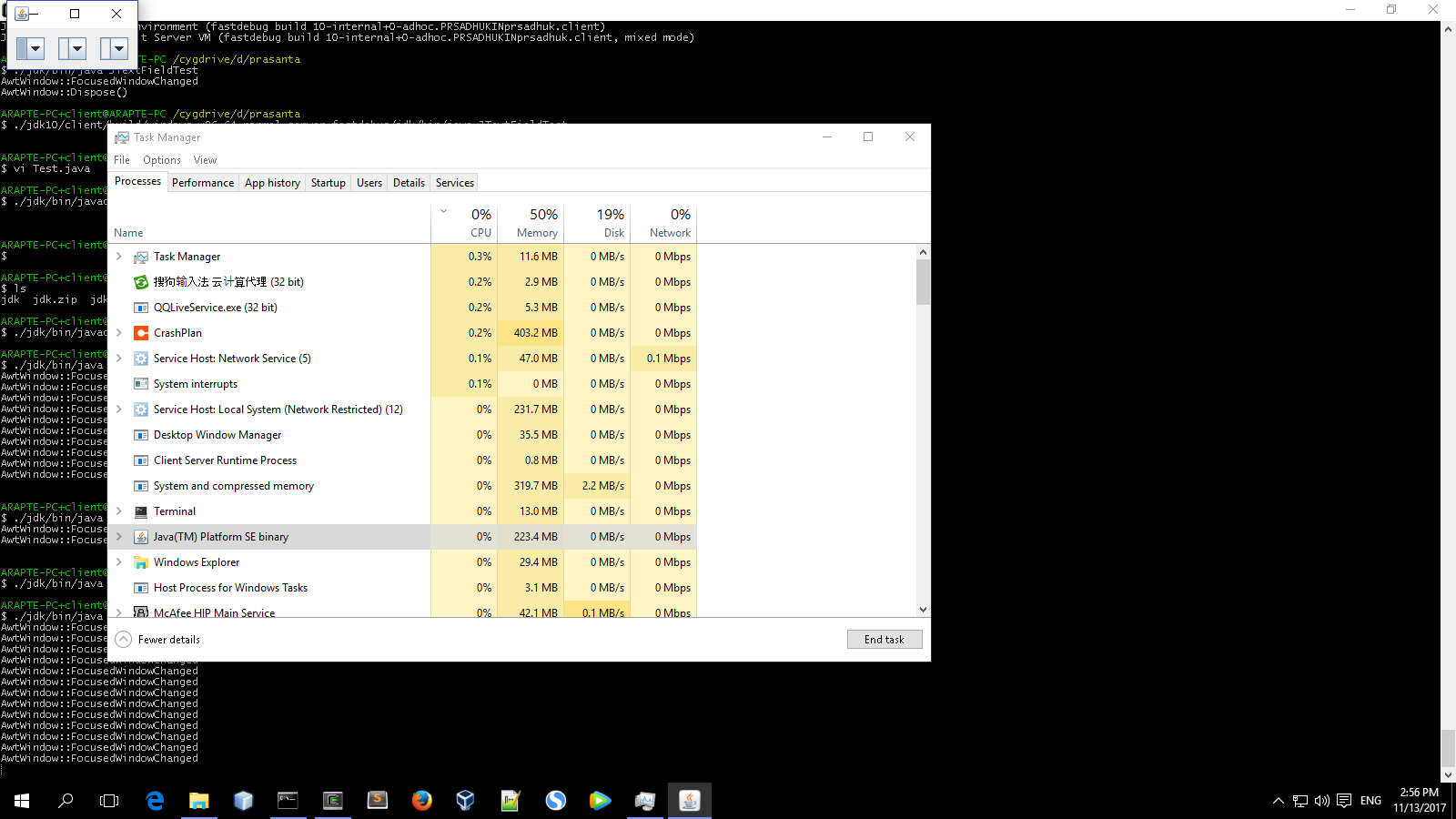
Task: Click the green Sogou input method process icon
Action: (x=141, y=282)
